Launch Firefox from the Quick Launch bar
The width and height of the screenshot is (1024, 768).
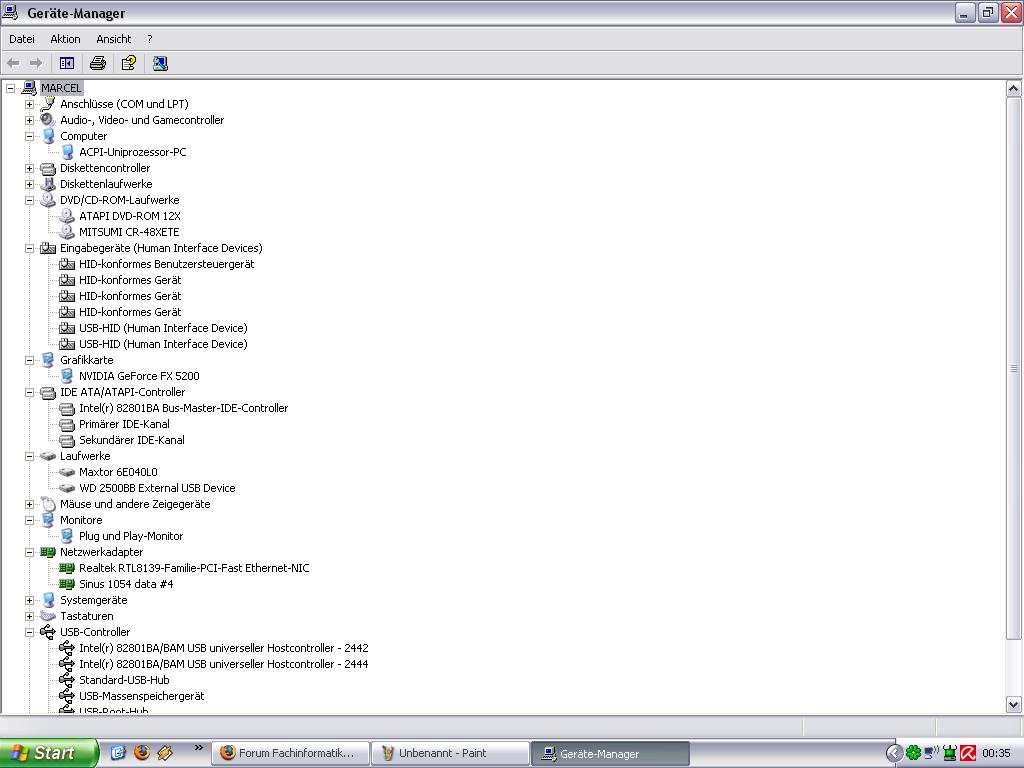click(x=142, y=752)
